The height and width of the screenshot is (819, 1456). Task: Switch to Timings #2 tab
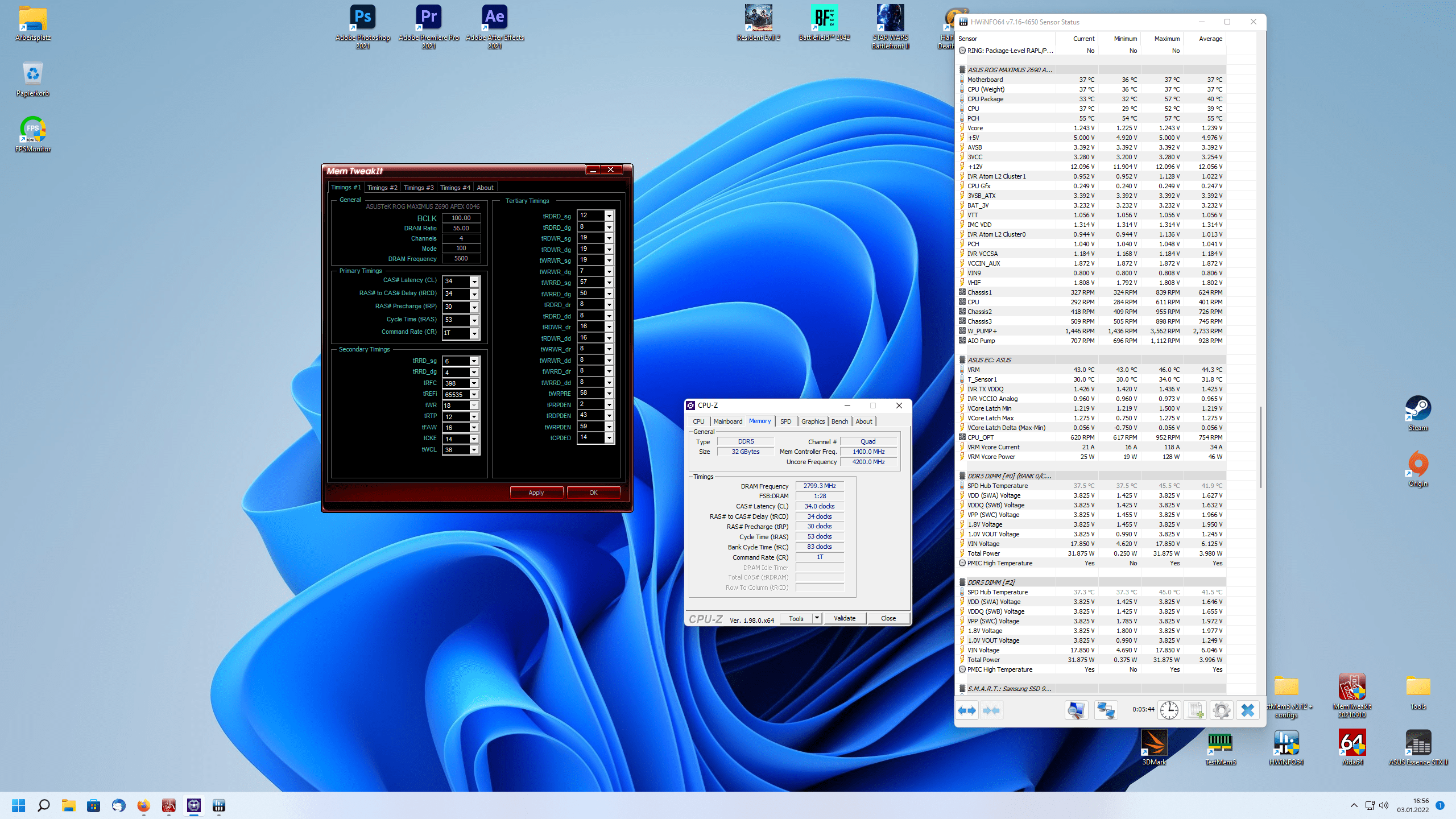pos(382,188)
